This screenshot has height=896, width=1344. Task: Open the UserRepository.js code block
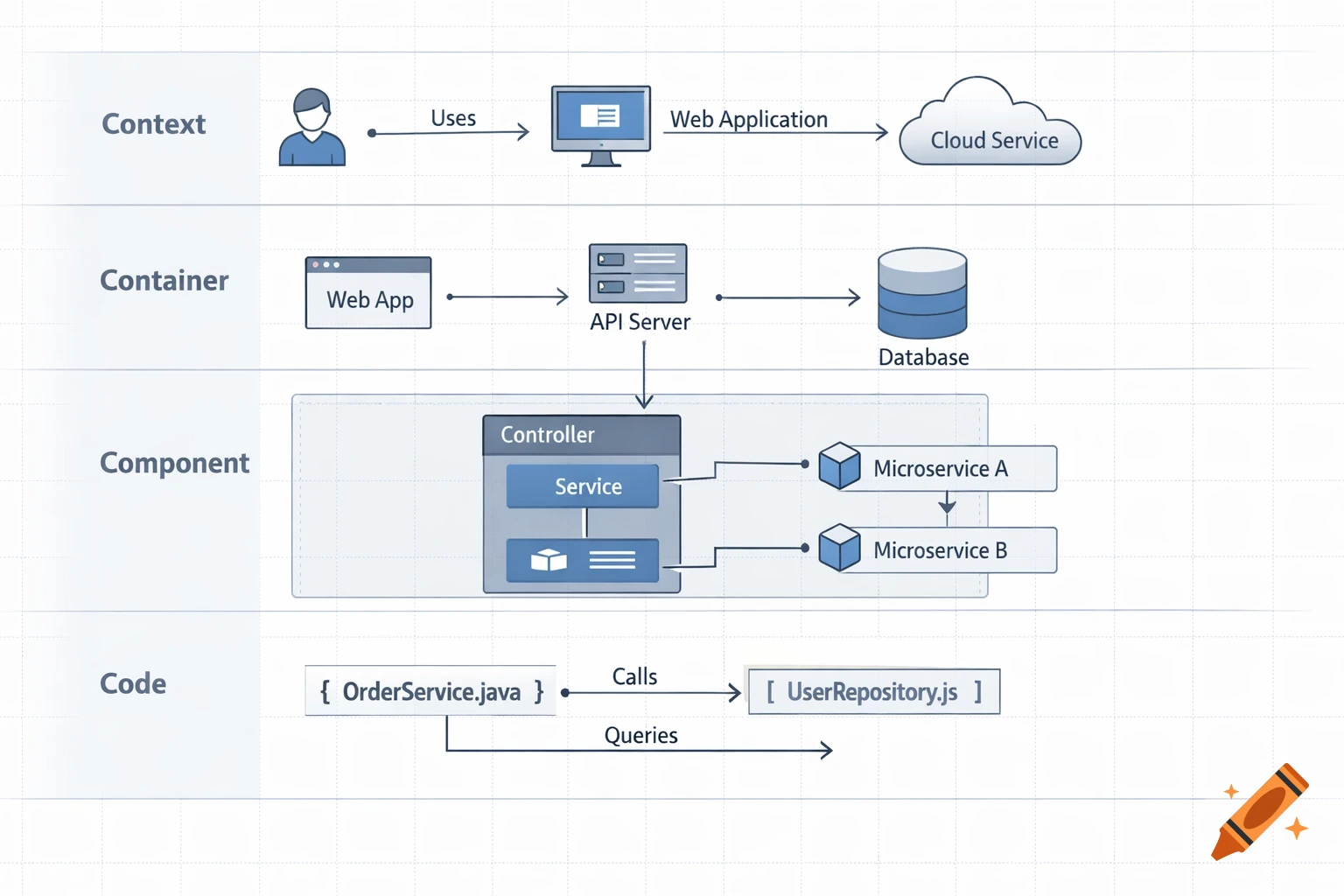[x=872, y=691]
